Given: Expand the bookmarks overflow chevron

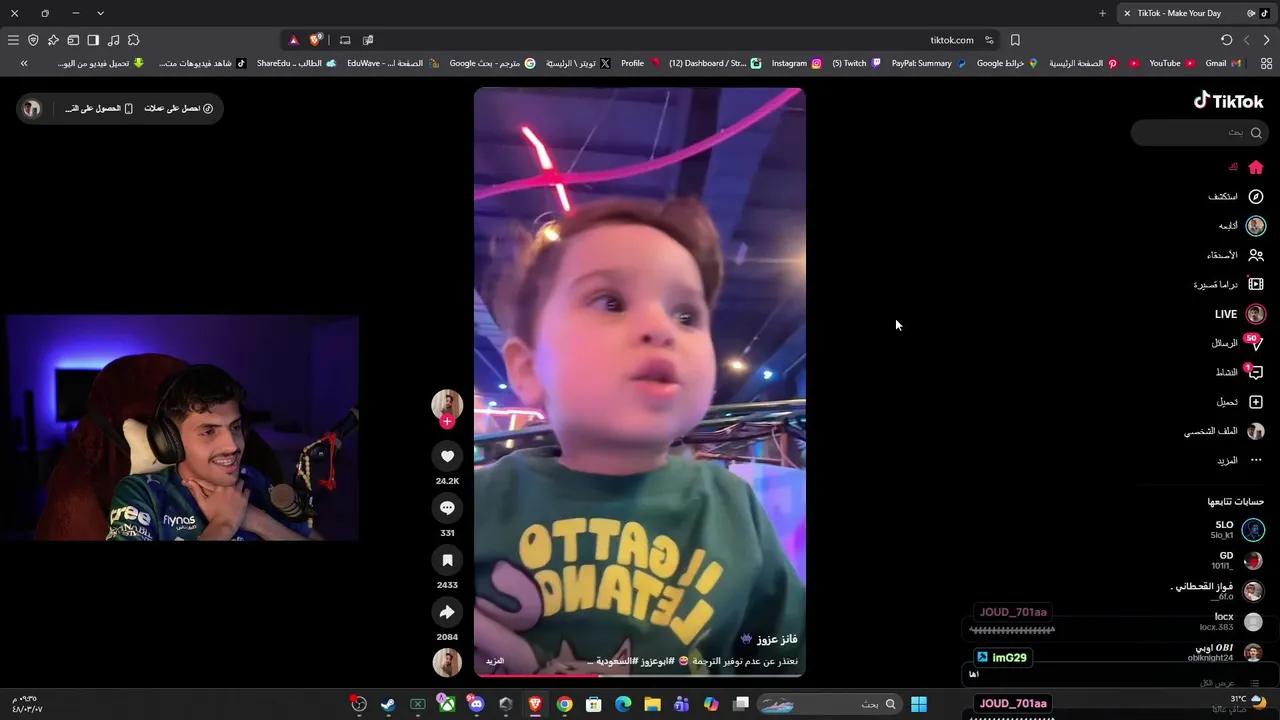Looking at the screenshot, I should point(24,63).
